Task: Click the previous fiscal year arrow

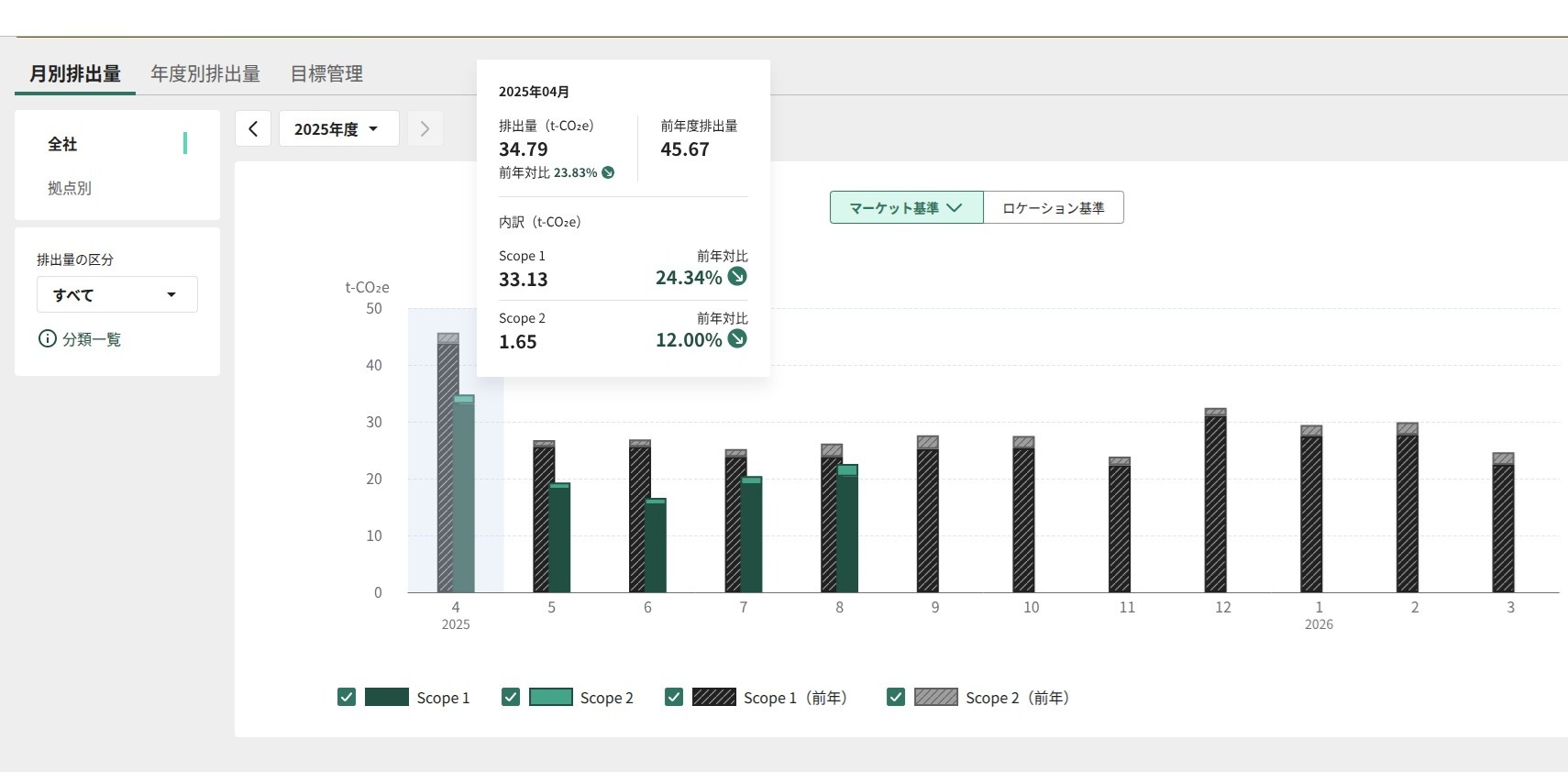Action: click(x=253, y=128)
